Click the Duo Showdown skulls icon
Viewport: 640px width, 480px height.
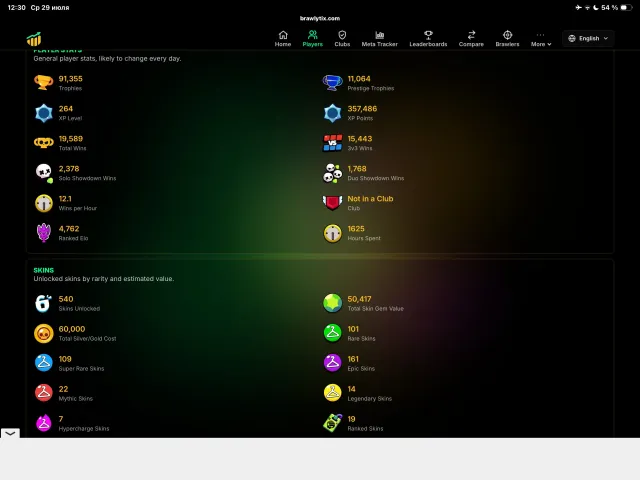pyautogui.click(x=332, y=173)
